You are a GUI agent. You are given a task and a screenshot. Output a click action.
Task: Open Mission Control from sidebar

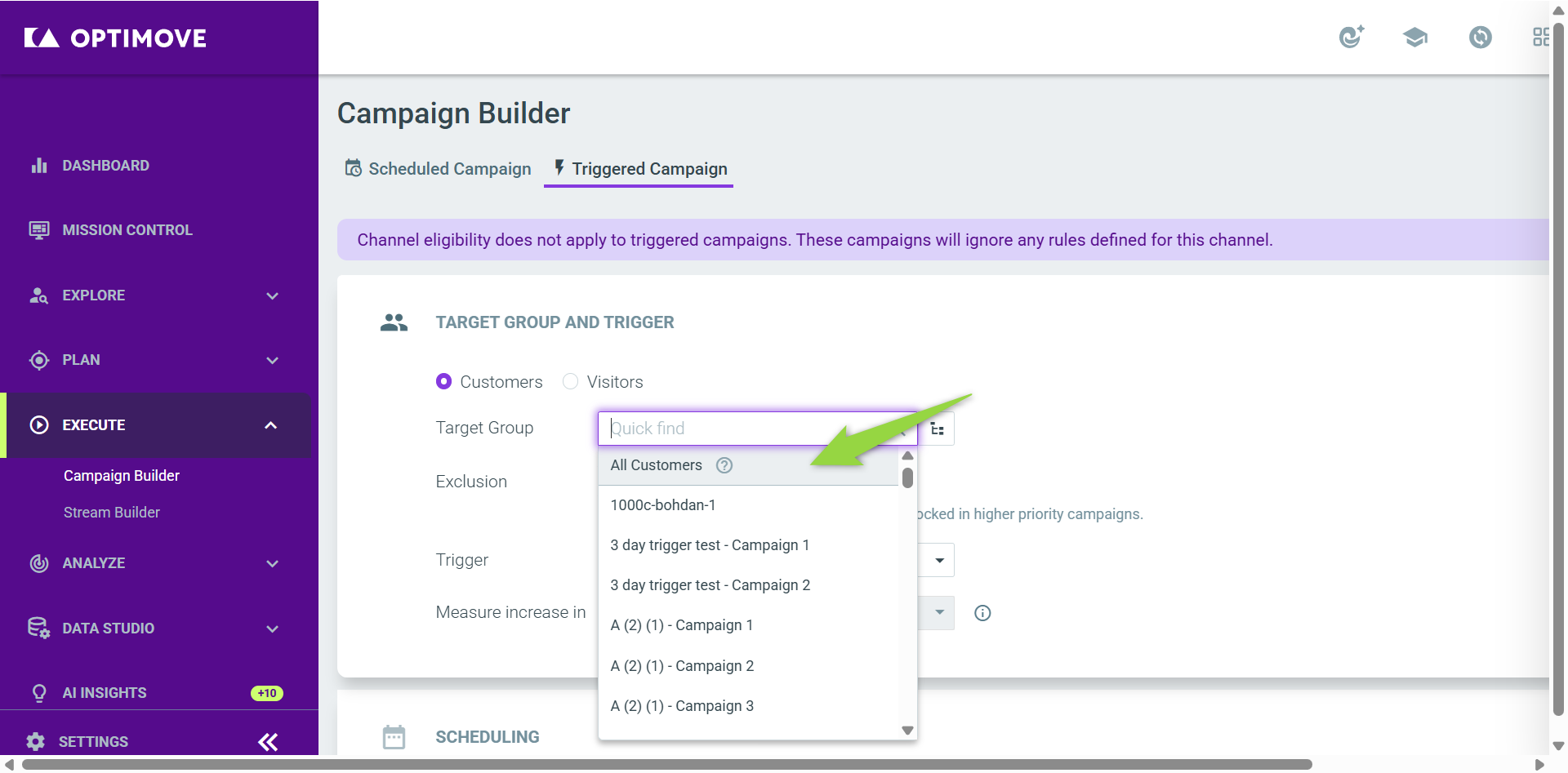coord(127,230)
